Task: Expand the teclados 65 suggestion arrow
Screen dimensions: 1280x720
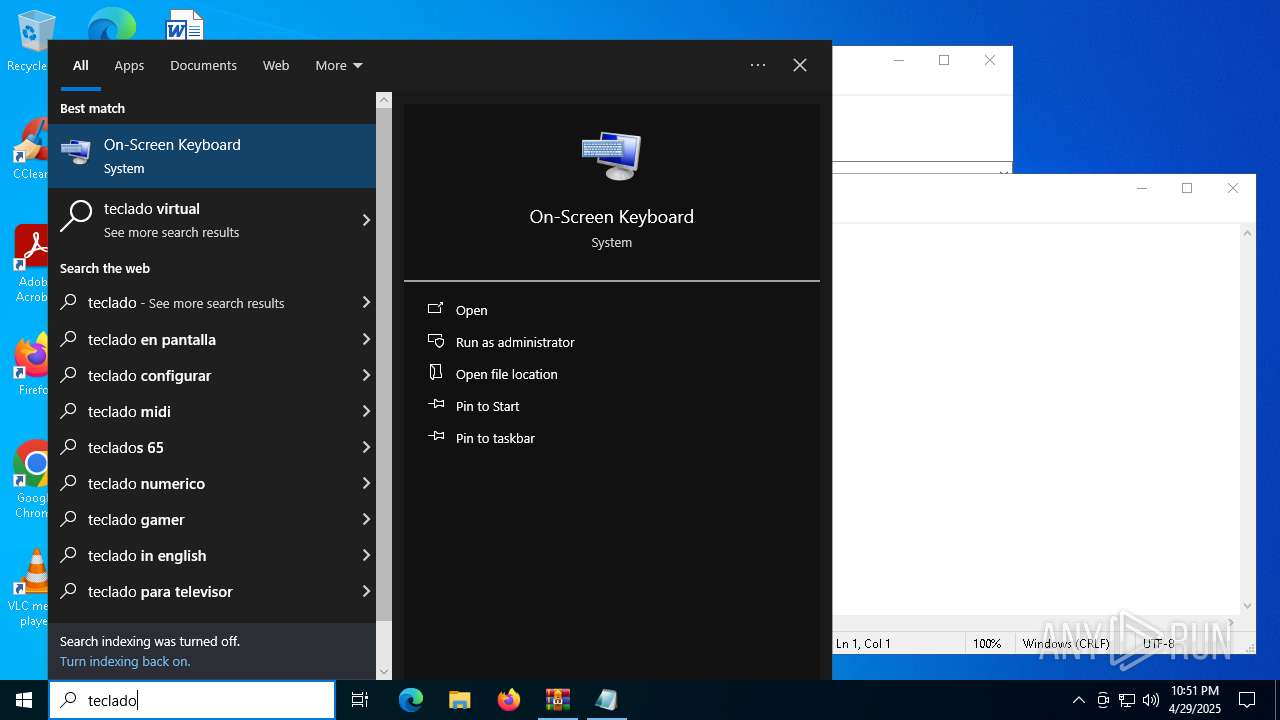Action: click(x=366, y=447)
